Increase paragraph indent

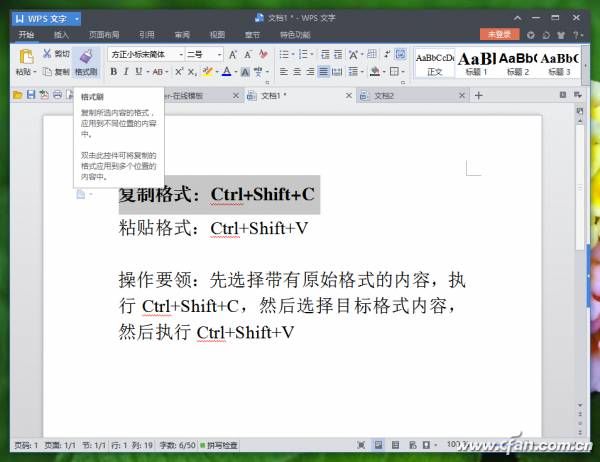[x=338, y=54]
